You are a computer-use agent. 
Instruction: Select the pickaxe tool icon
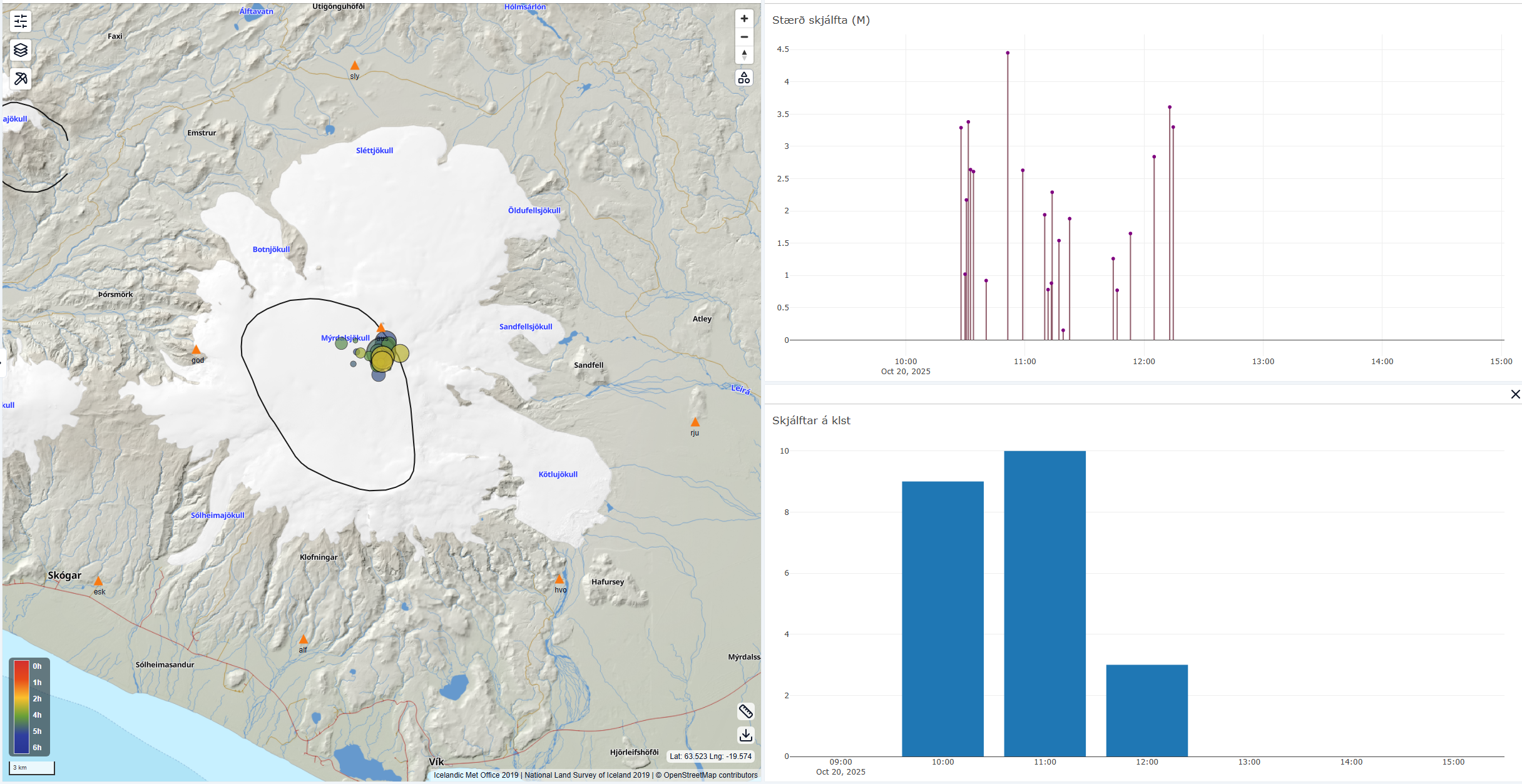[21, 79]
